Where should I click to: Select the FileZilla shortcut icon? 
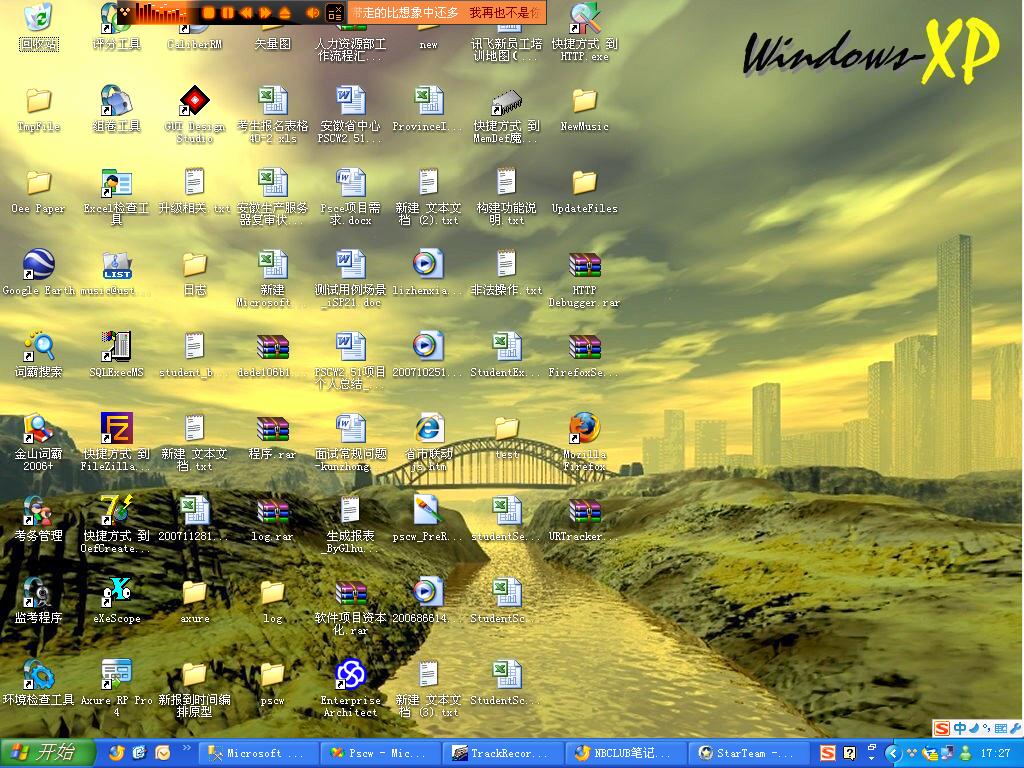(117, 430)
